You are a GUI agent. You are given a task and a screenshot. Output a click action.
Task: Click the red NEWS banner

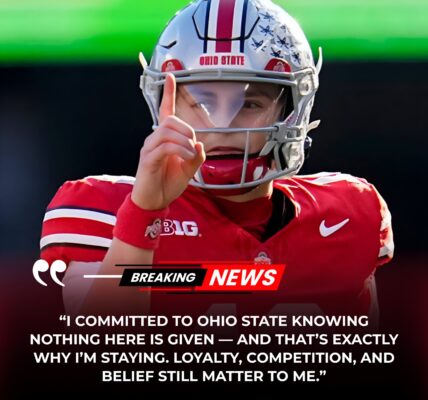[x=244, y=277]
